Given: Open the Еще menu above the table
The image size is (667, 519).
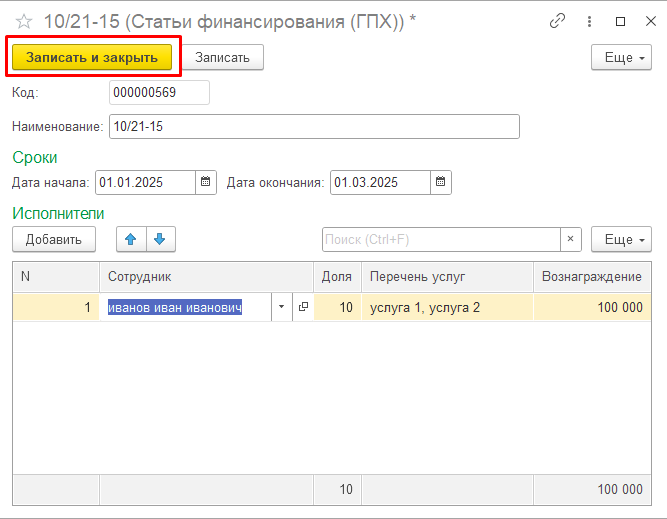Looking at the screenshot, I should click(x=622, y=240).
